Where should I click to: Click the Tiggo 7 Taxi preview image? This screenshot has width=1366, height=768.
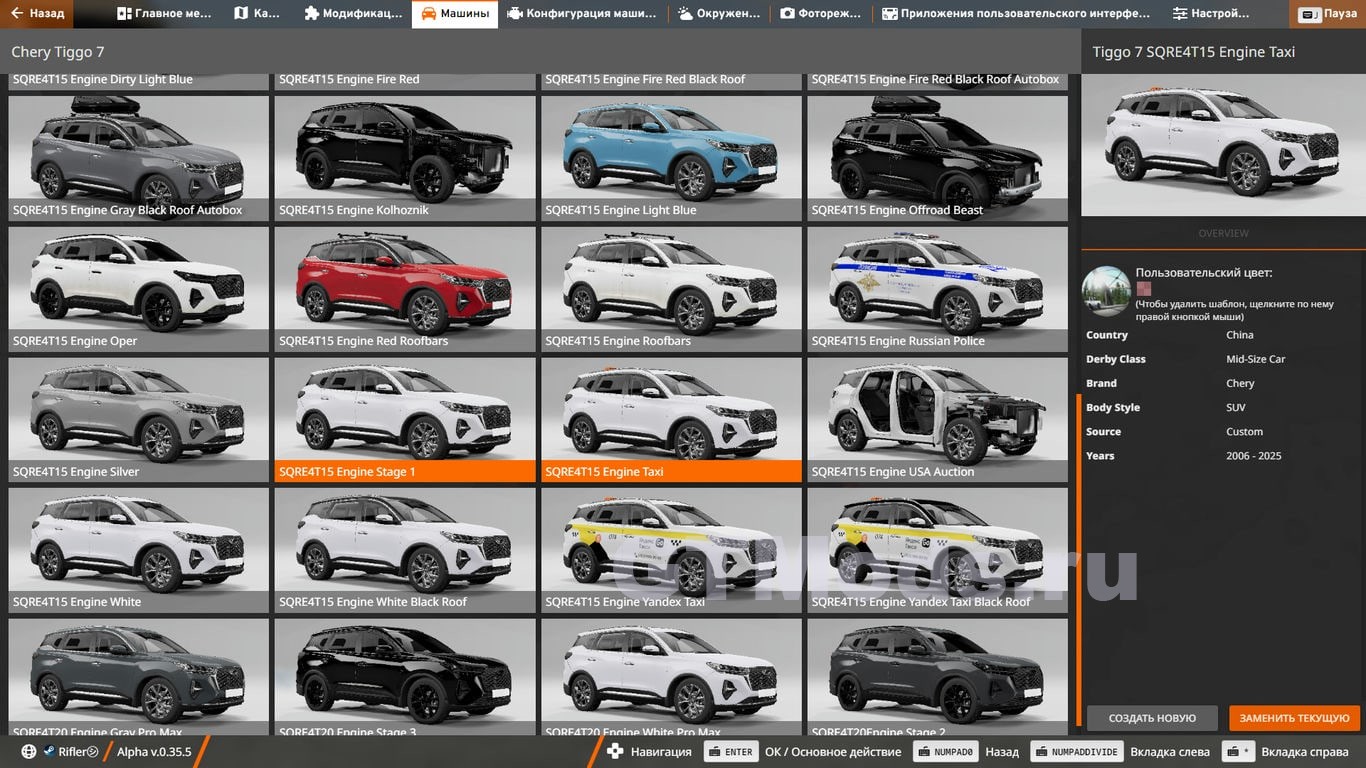[x=1223, y=145]
